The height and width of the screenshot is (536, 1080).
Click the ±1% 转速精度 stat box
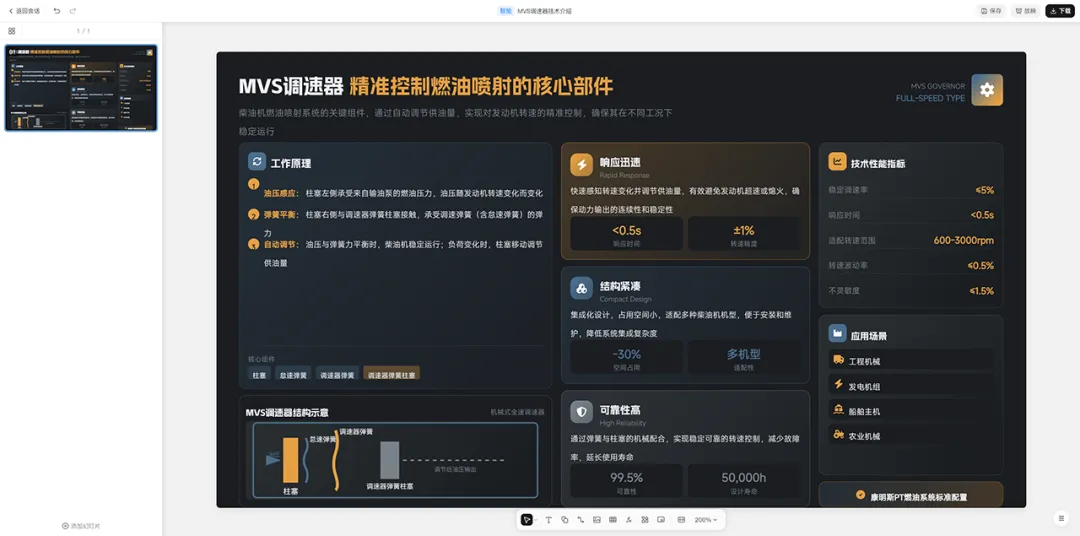744,234
